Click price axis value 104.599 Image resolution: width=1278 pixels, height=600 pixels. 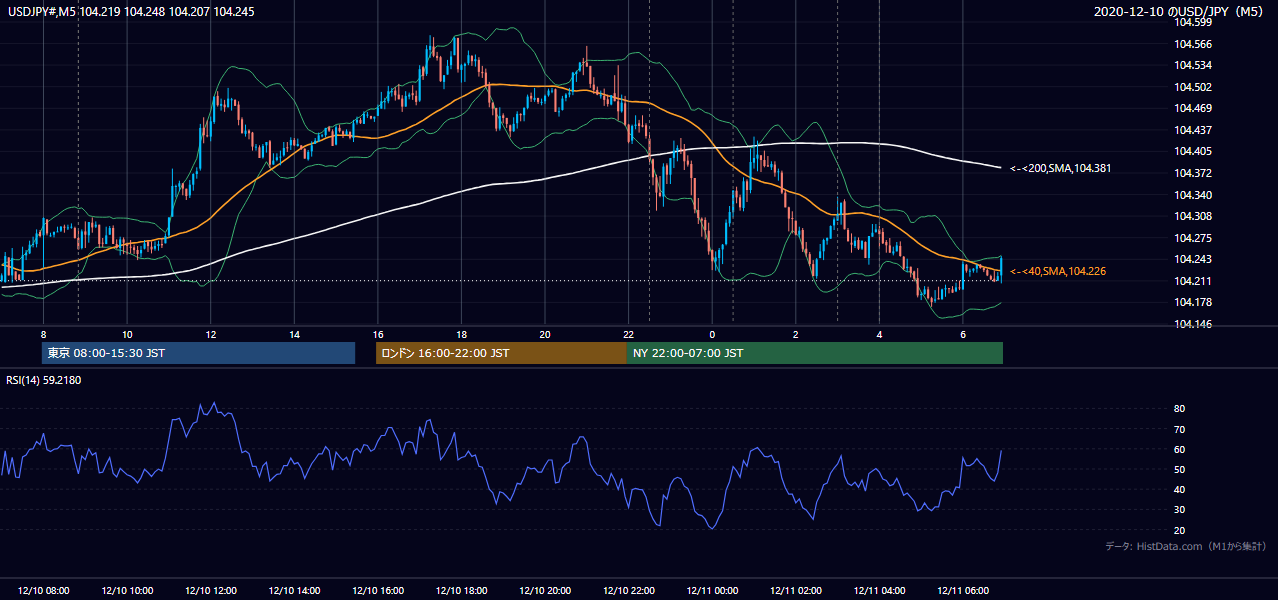[x=1195, y=22]
